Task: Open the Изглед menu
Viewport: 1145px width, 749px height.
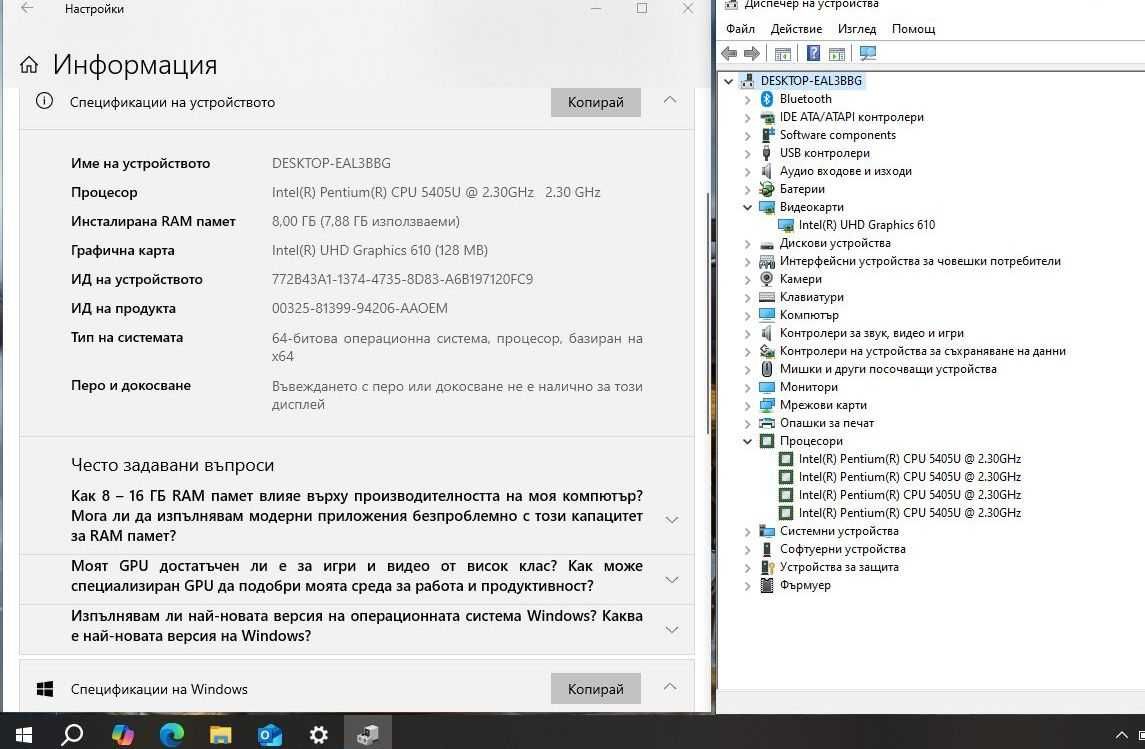Action: [x=857, y=28]
